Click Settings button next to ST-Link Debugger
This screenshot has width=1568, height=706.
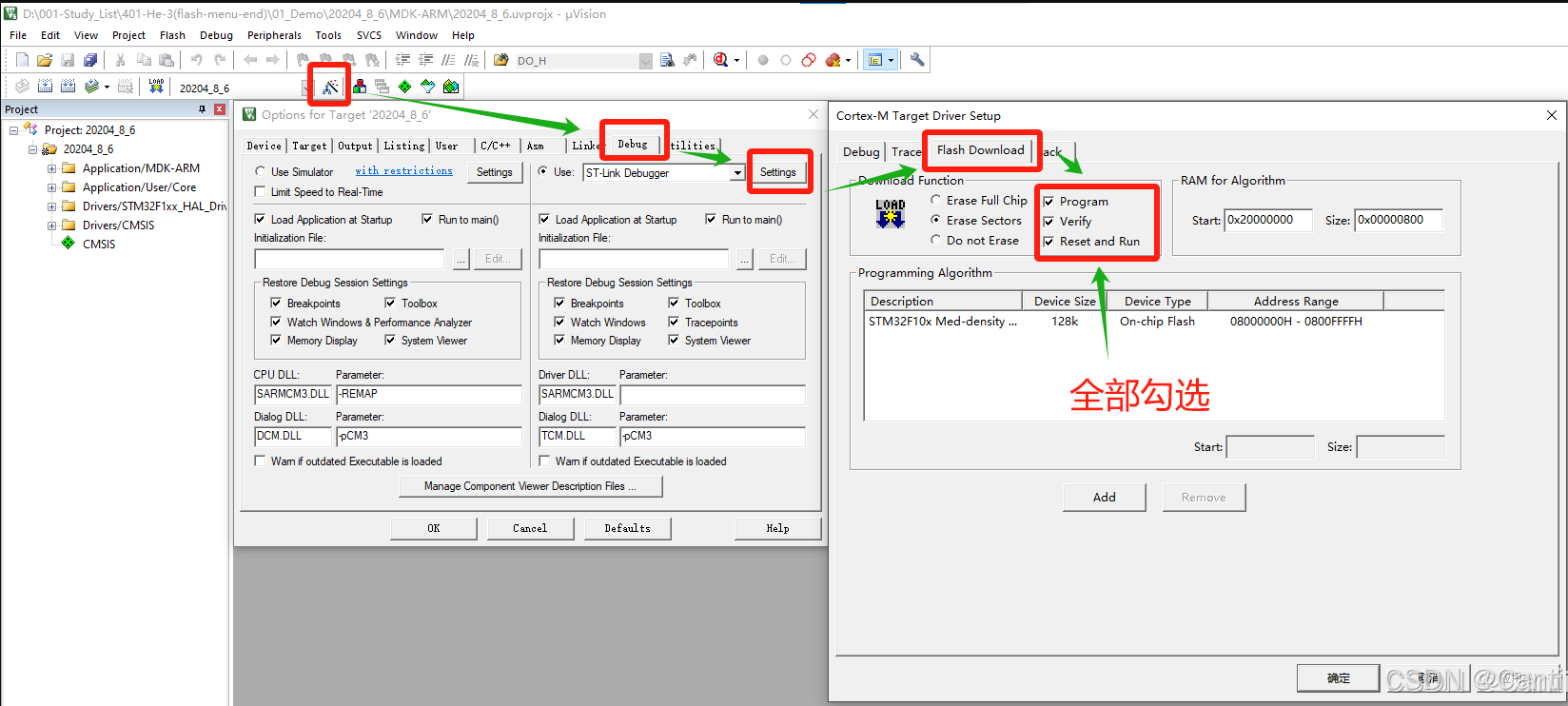[777, 172]
